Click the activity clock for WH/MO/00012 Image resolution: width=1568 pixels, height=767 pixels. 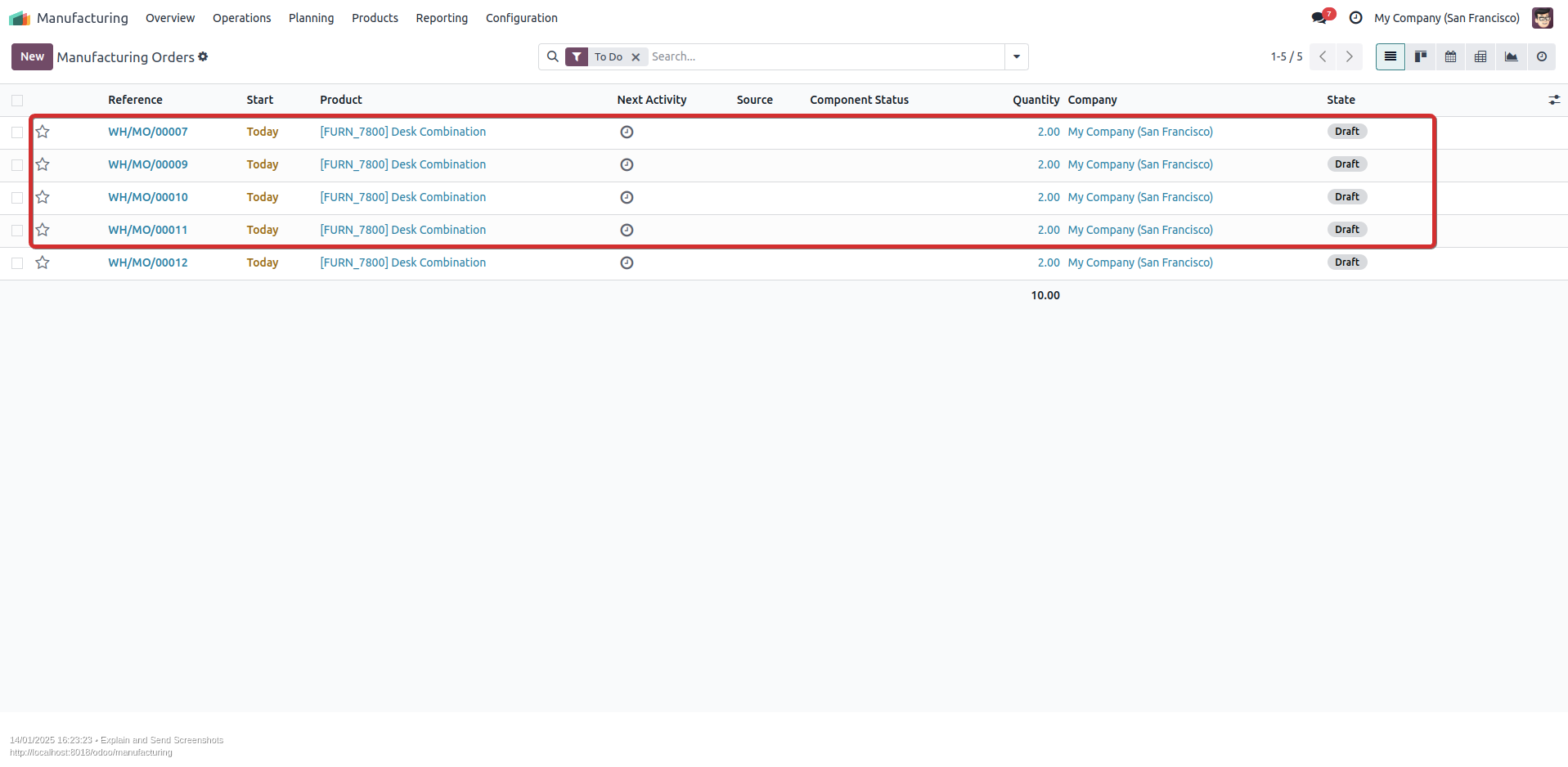(x=627, y=262)
